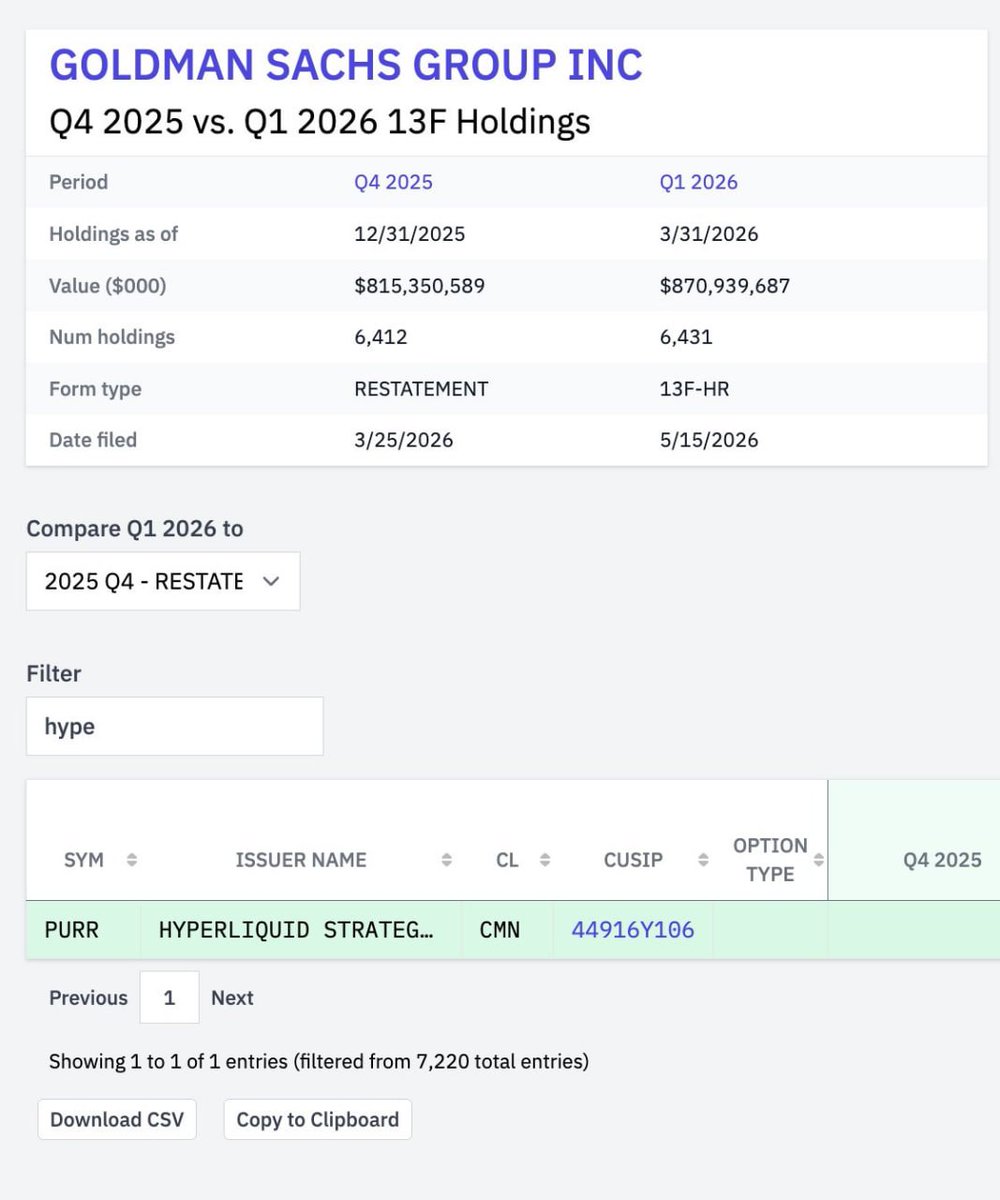This screenshot has height=1200, width=1000.
Task: Sort by SYM column arrows
Action: tap(131, 860)
